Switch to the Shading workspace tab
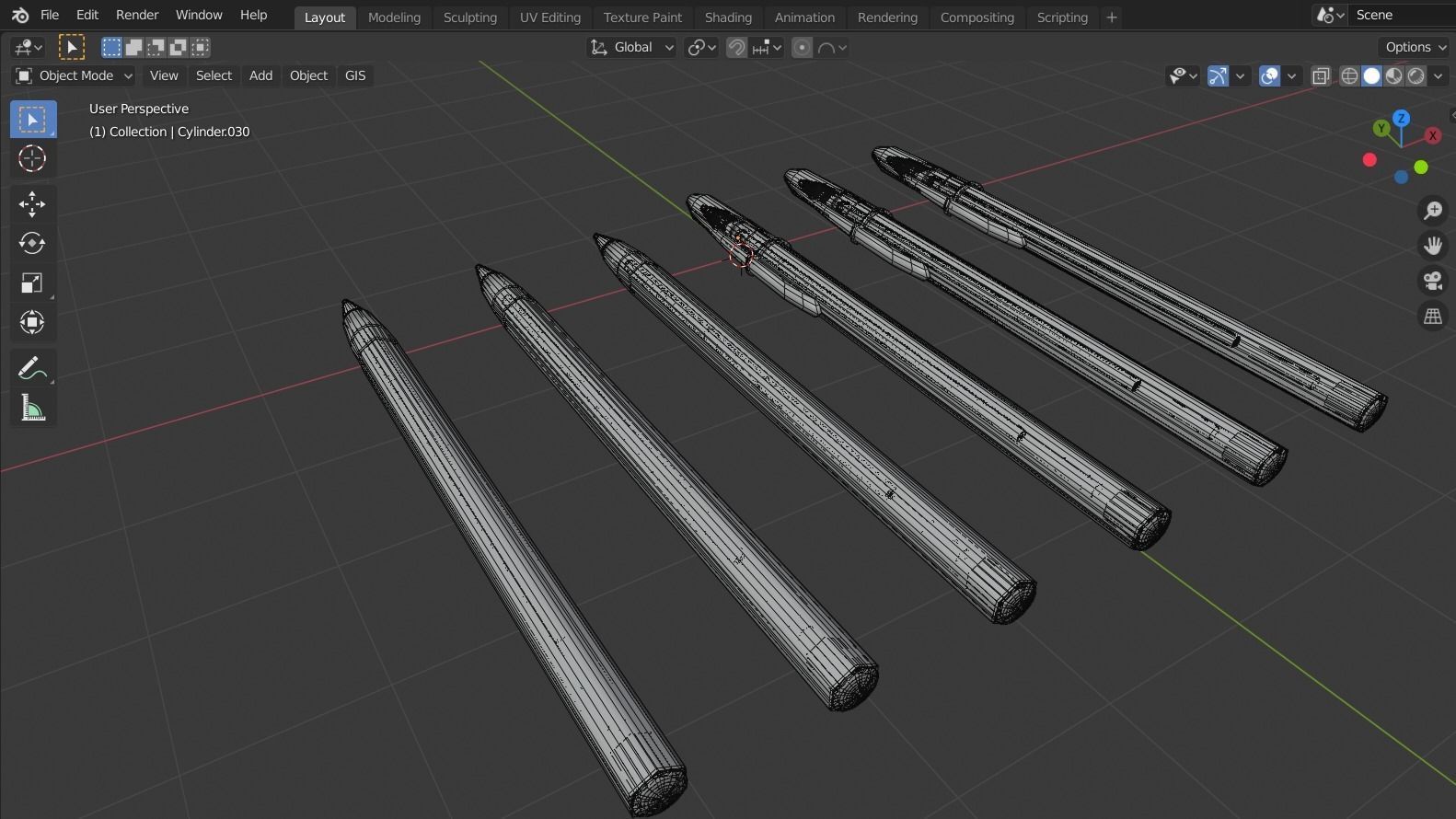Viewport: 1456px width, 819px height. pyautogui.click(x=728, y=17)
